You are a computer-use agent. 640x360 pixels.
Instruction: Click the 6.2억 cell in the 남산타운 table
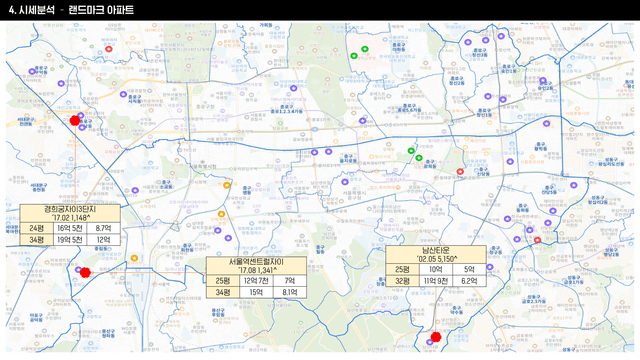click(x=469, y=281)
